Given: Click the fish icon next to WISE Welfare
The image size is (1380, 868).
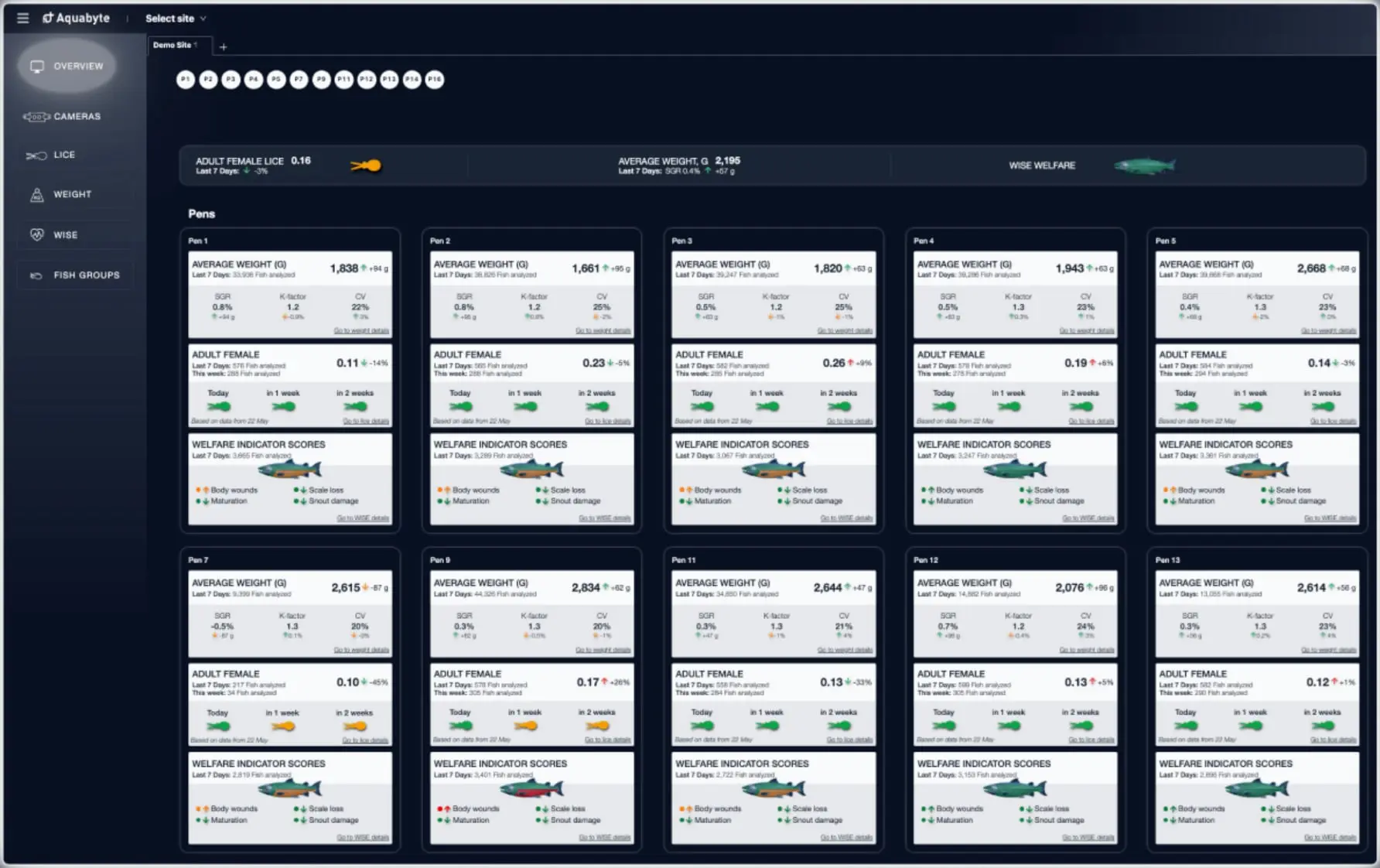Looking at the screenshot, I should tap(1145, 164).
